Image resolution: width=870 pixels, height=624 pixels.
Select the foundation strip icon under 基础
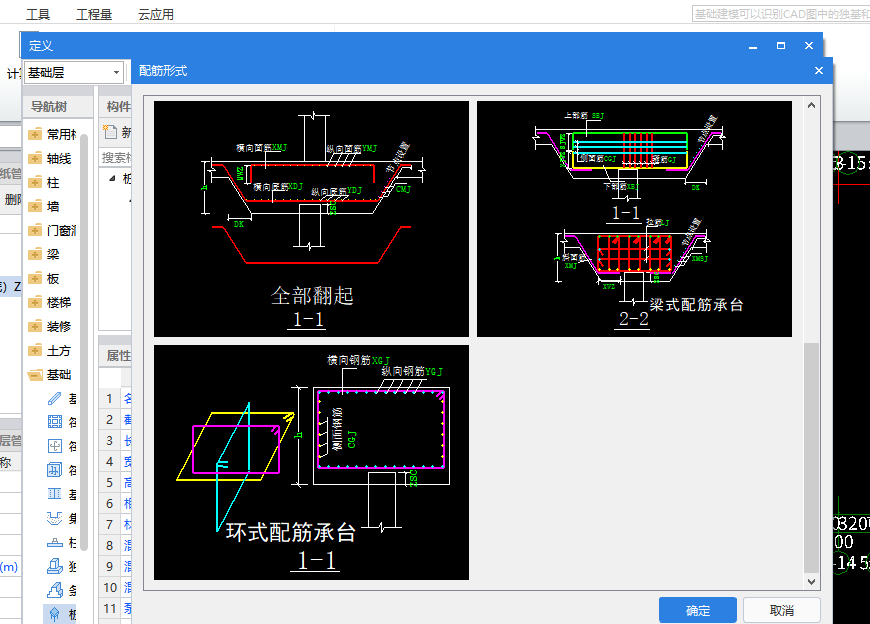click(x=54, y=494)
